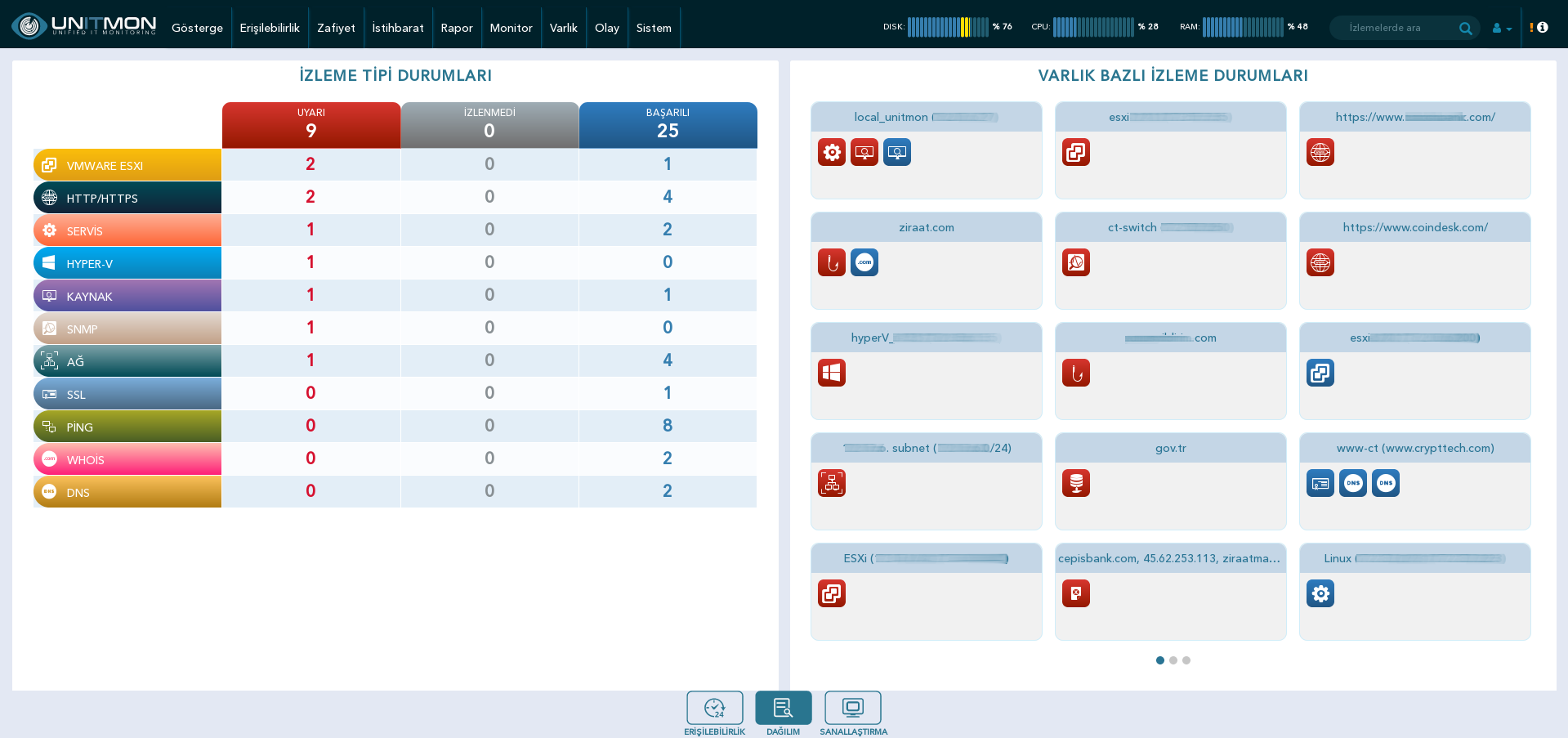Open the info icon in top right
The width and height of the screenshot is (1568, 738).
[1543, 27]
